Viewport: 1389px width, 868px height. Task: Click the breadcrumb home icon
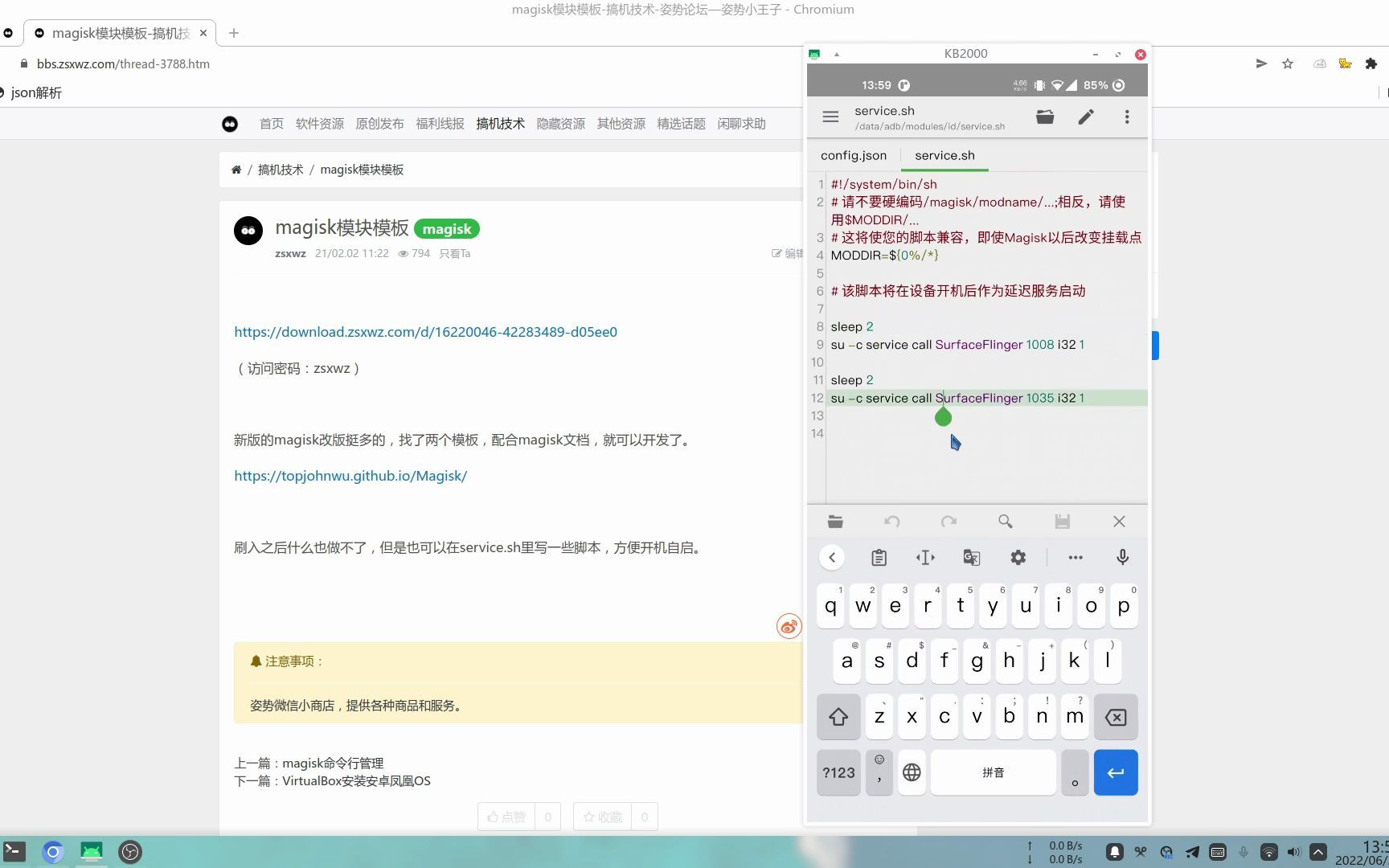pos(236,170)
